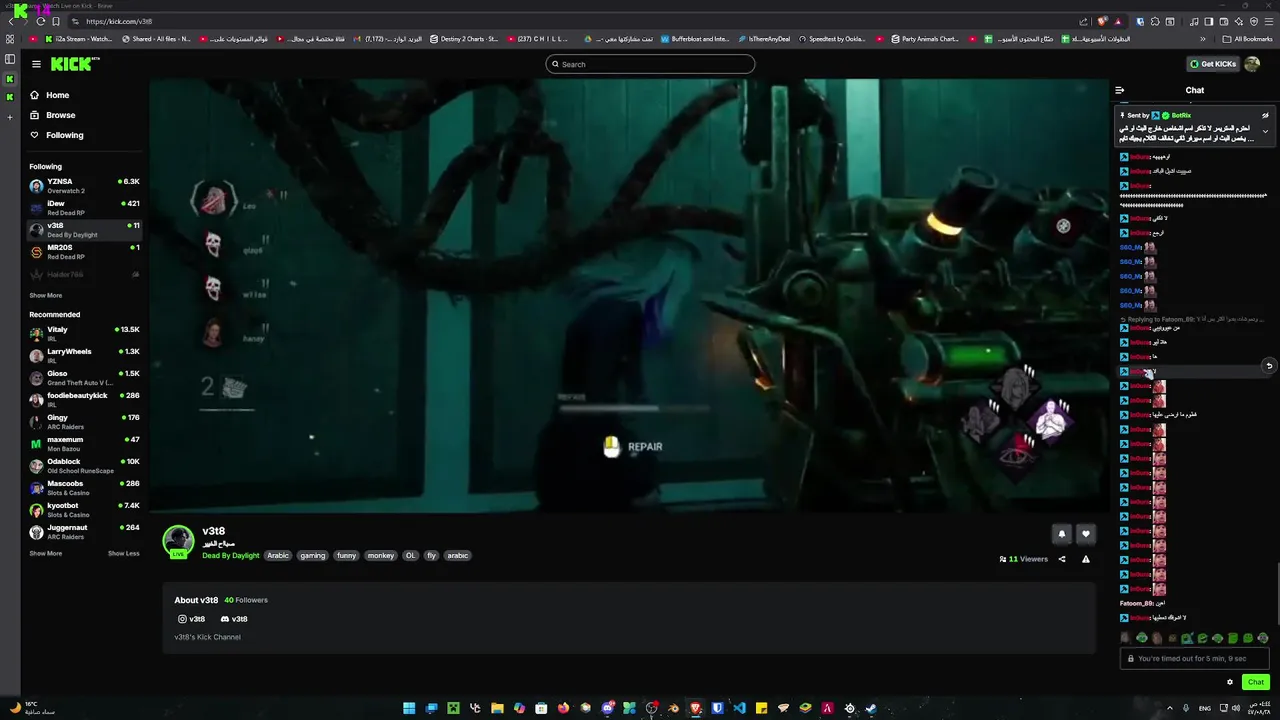1280x720 pixels.
Task: Collapse the chat panel arrow icon
Action: (1120, 90)
